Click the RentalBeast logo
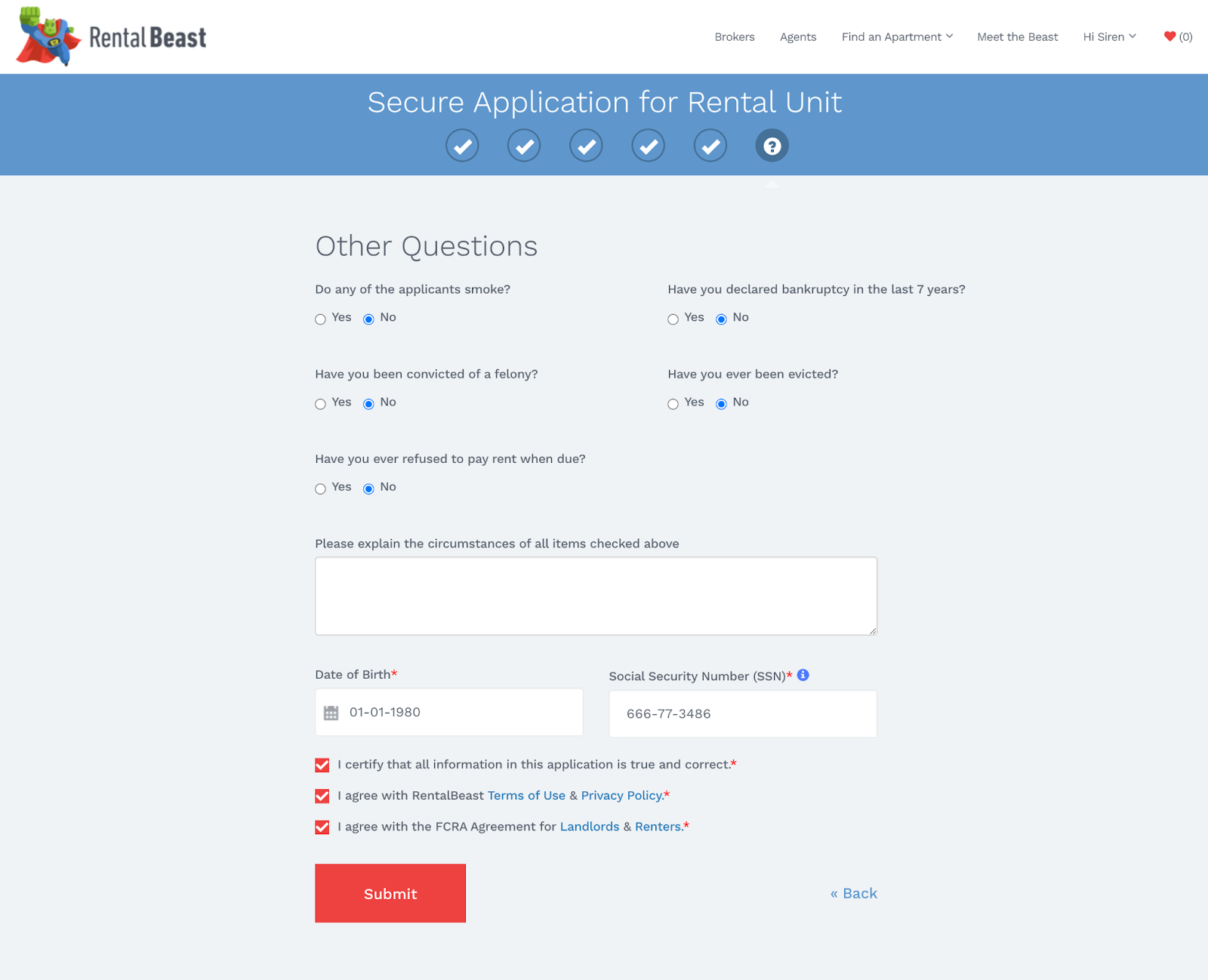The width and height of the screenshot is (1208, 980). click(x=111, y=37)
